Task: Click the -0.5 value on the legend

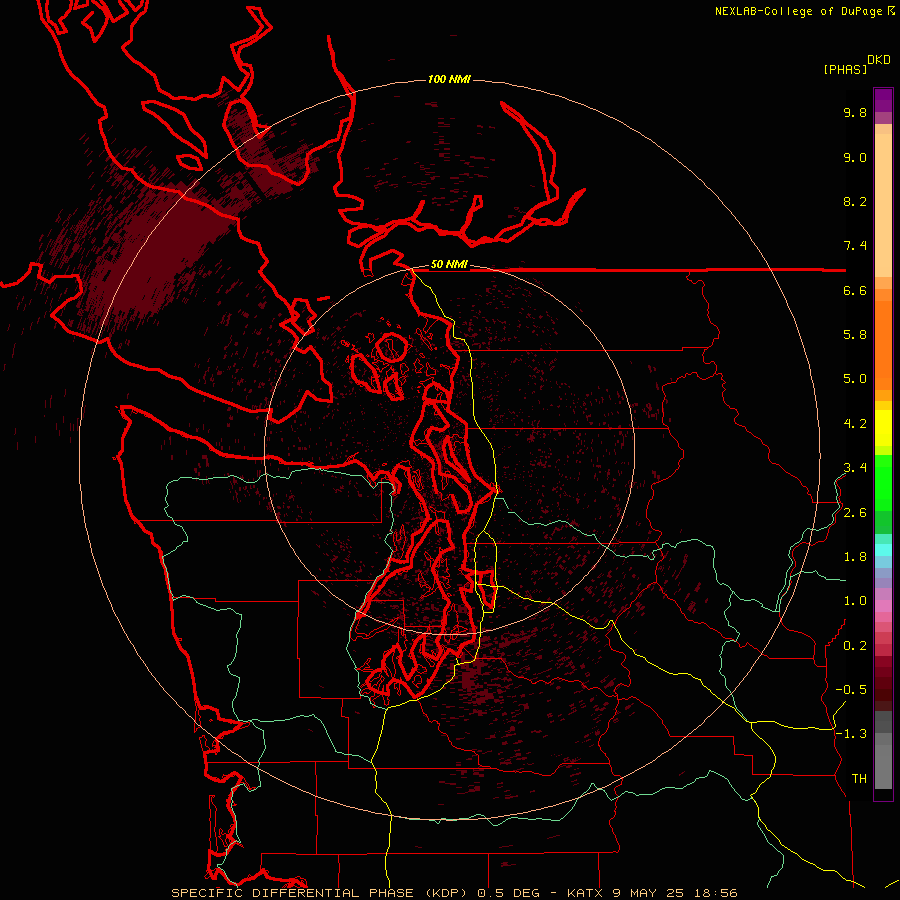Action: 851,690
